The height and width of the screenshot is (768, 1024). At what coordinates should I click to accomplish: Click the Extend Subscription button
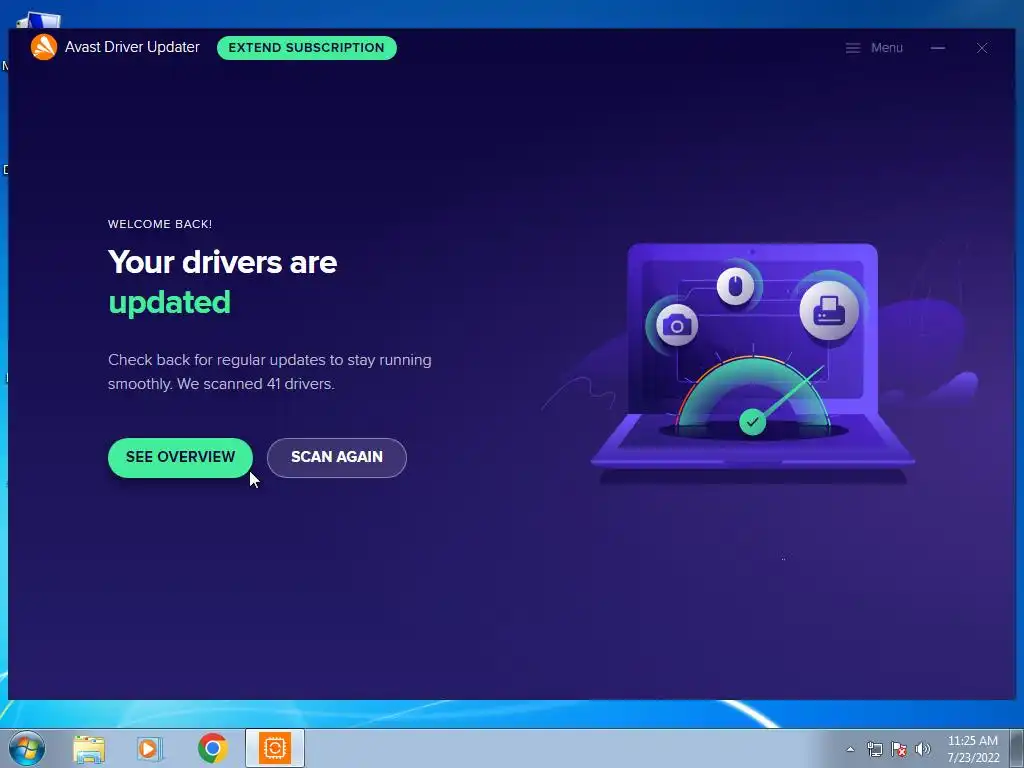tap(306, 48)
